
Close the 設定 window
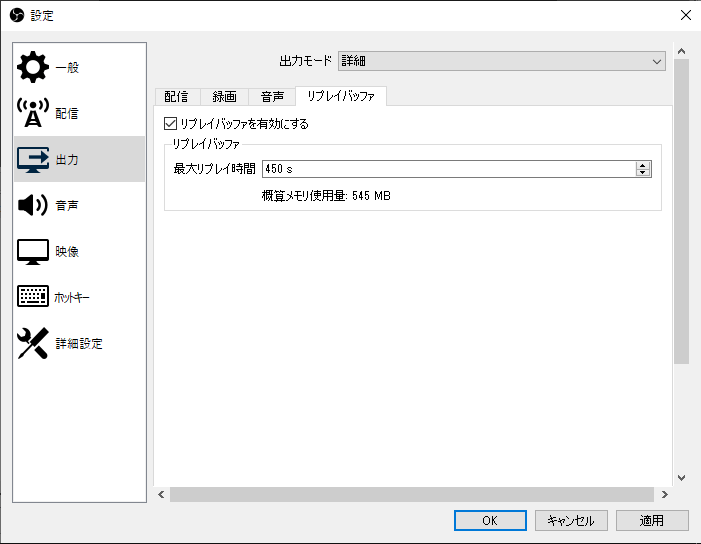[x=686, y=15]
